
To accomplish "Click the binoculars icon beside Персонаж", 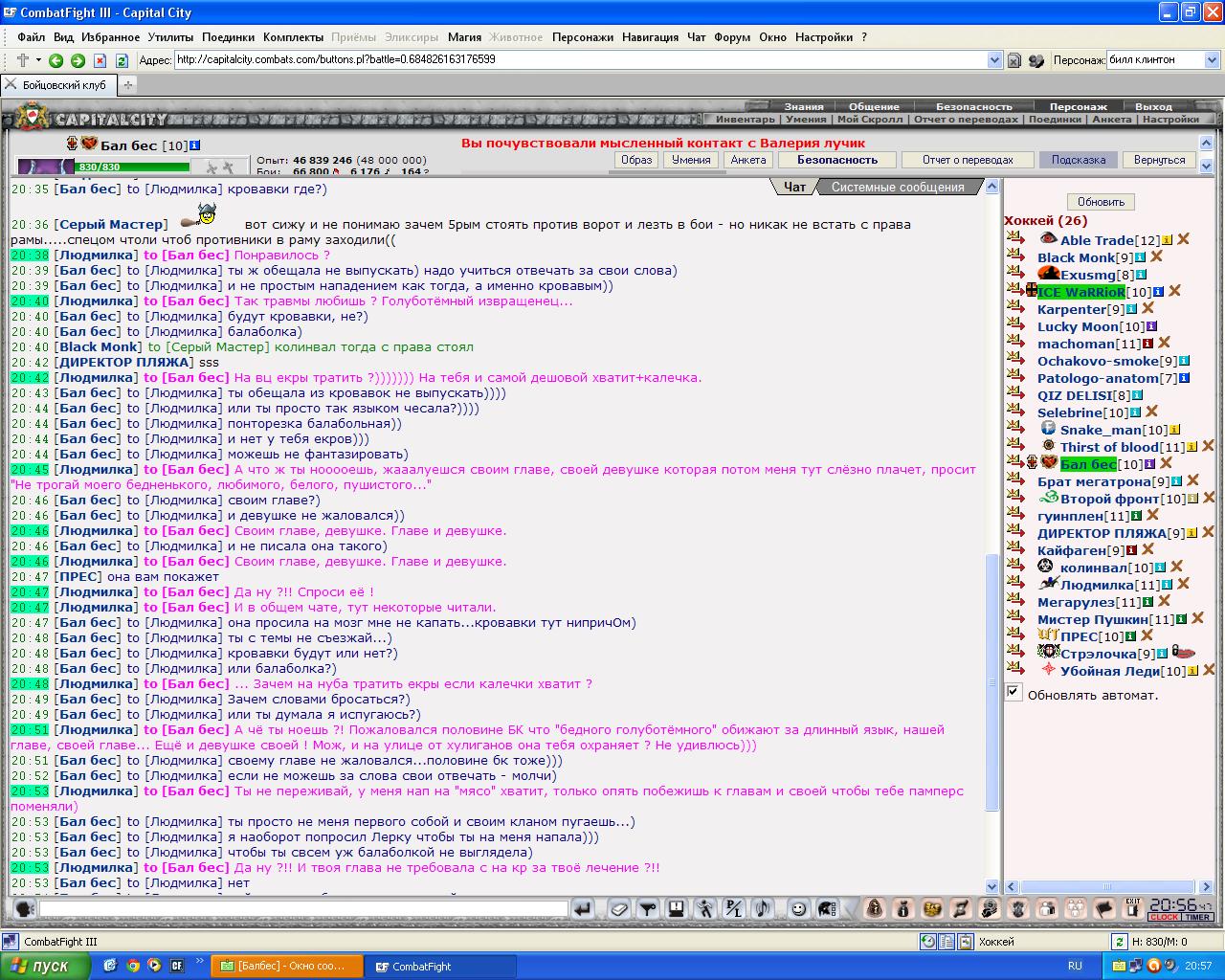I will click(1036, 60).
